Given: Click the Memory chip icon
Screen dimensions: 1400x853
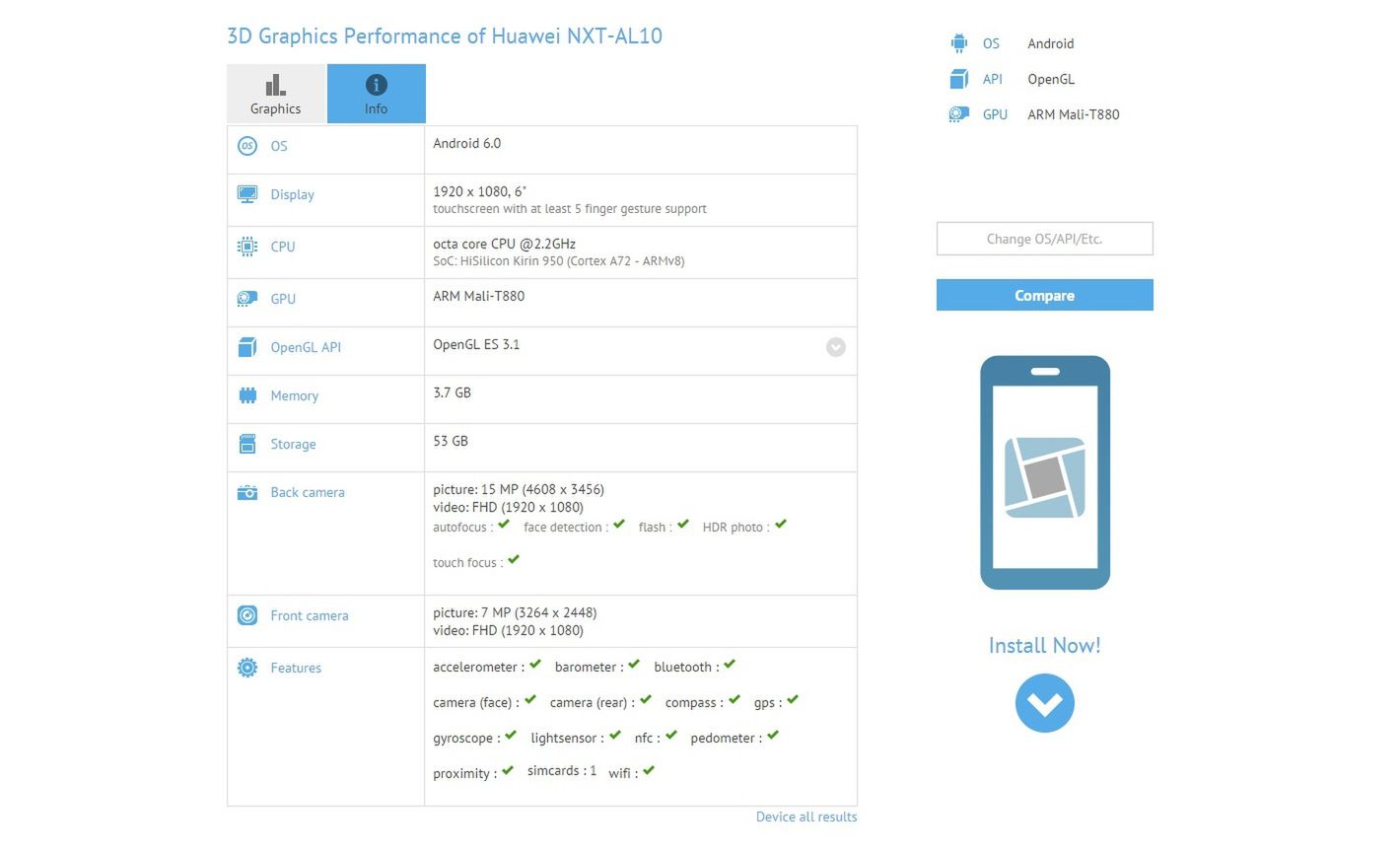Looking at the screenshot, I should click(247, 395).
